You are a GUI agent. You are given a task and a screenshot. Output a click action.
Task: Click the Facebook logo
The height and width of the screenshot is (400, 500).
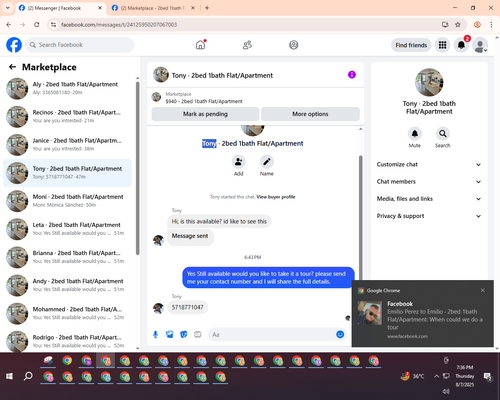pyautogui.click(x=14, y=45)
